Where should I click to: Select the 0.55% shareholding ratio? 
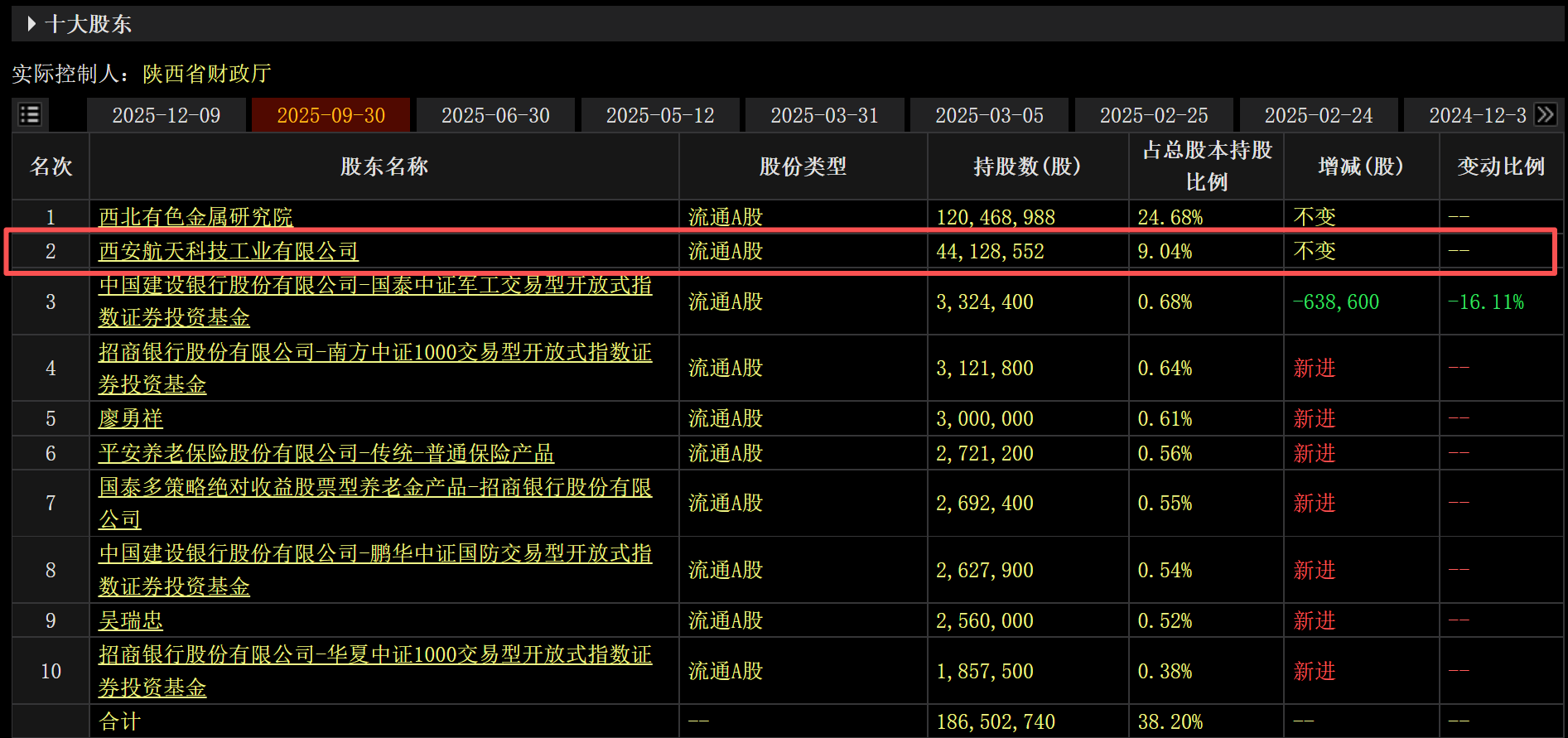tap(1165, 503)
